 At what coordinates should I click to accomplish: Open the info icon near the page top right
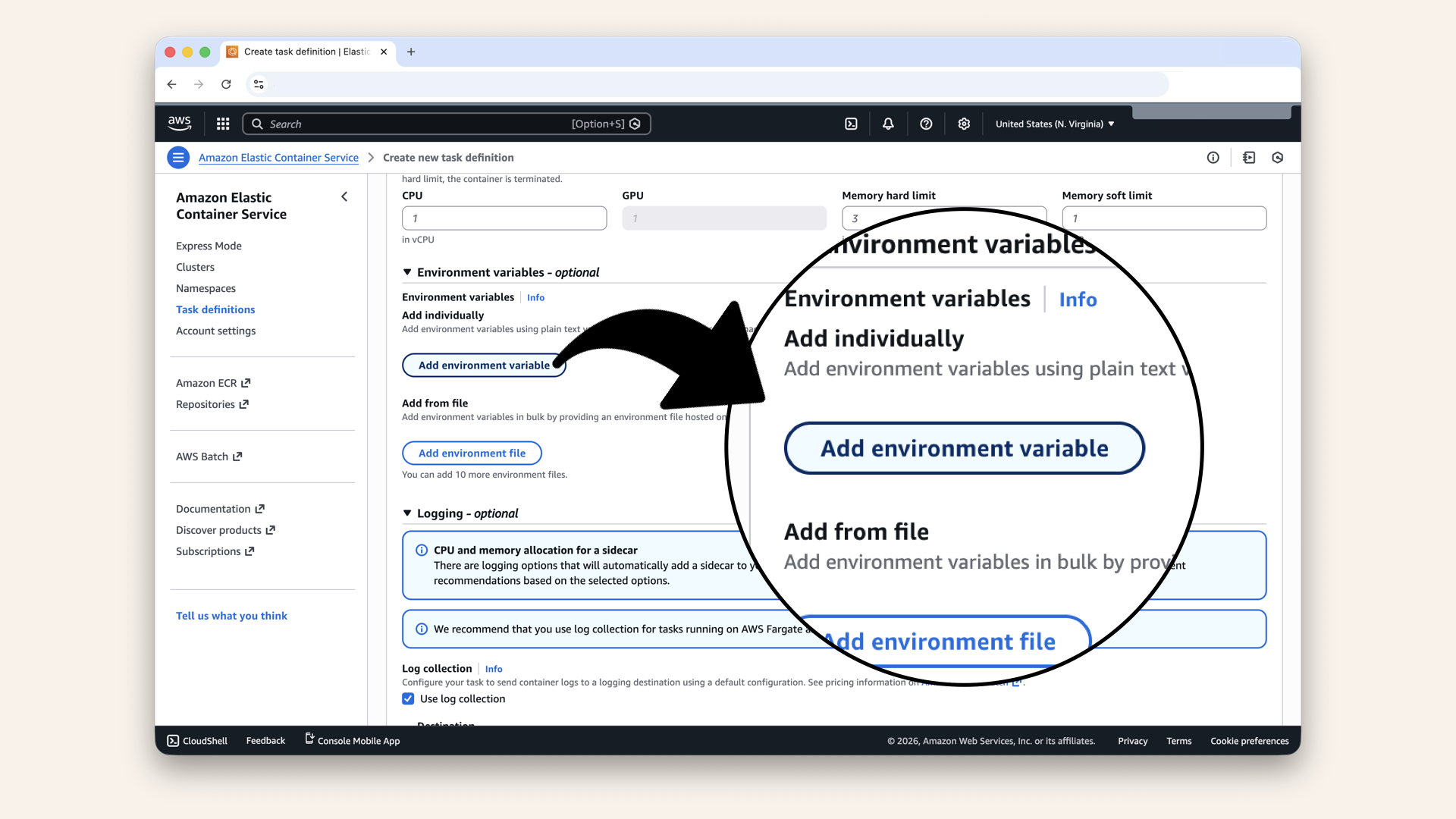click(x=1213, y=157)
